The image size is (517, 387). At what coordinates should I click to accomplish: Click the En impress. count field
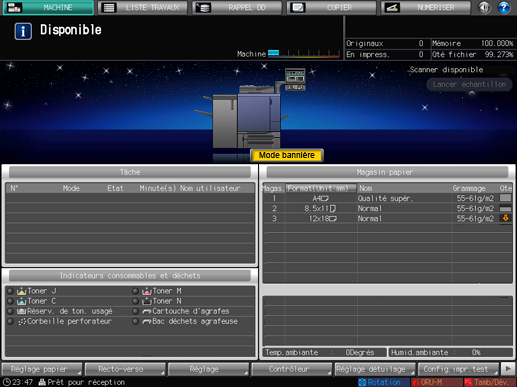pyautogui.click(x=386, y=54)
